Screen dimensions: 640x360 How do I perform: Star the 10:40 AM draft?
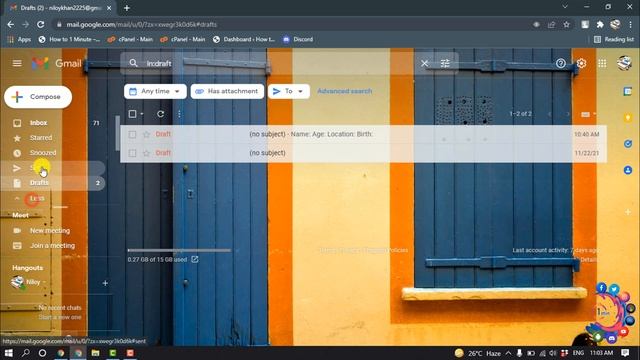click(x=146, y=134)
